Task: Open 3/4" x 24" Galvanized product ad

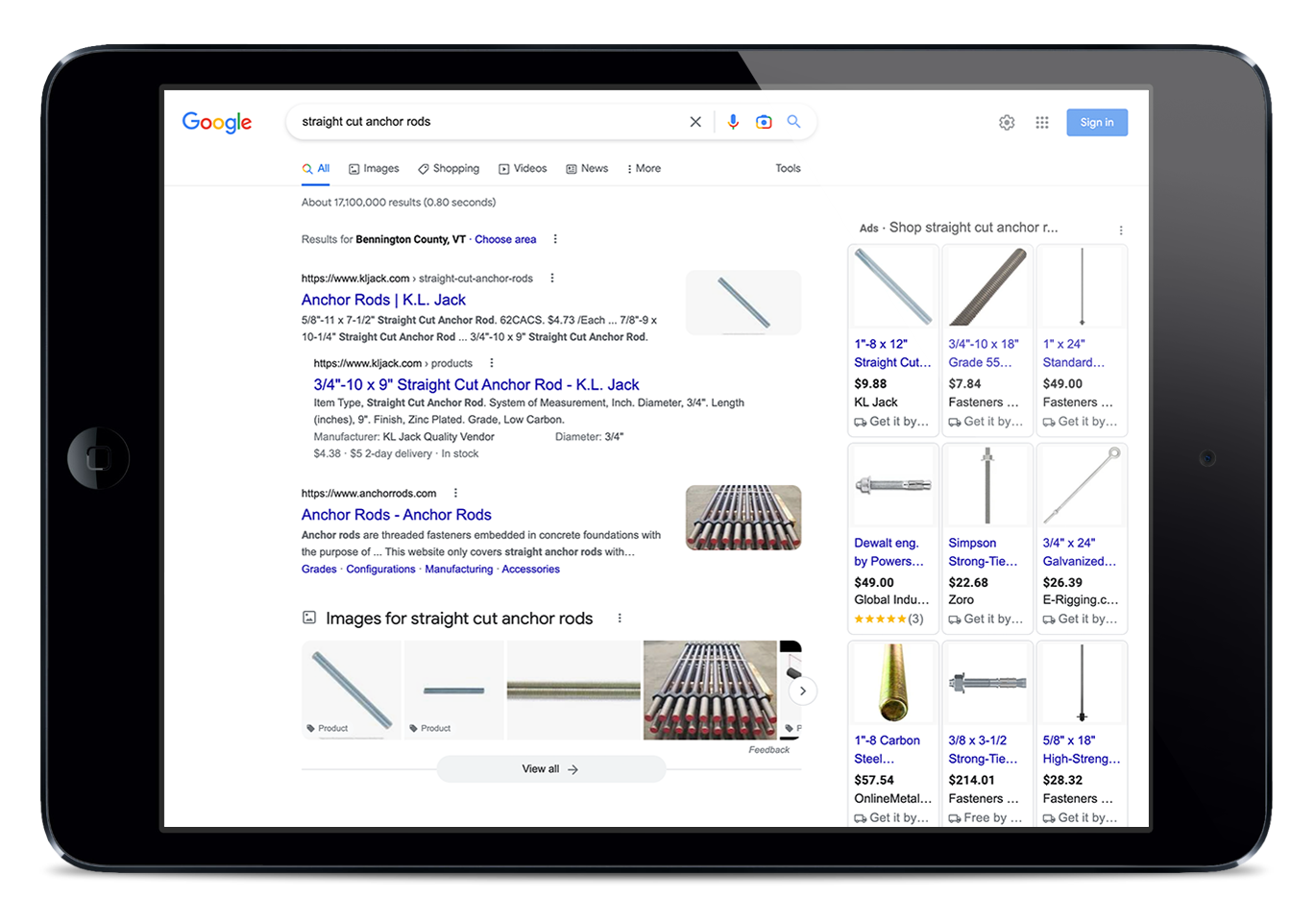Action: click(1082, 538)
